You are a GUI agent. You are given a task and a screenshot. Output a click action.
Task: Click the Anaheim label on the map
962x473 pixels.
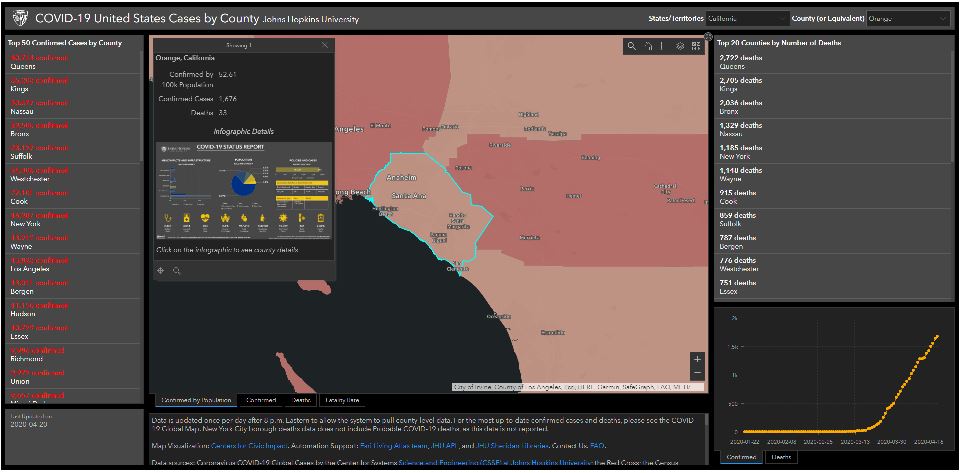pos(401,178)
